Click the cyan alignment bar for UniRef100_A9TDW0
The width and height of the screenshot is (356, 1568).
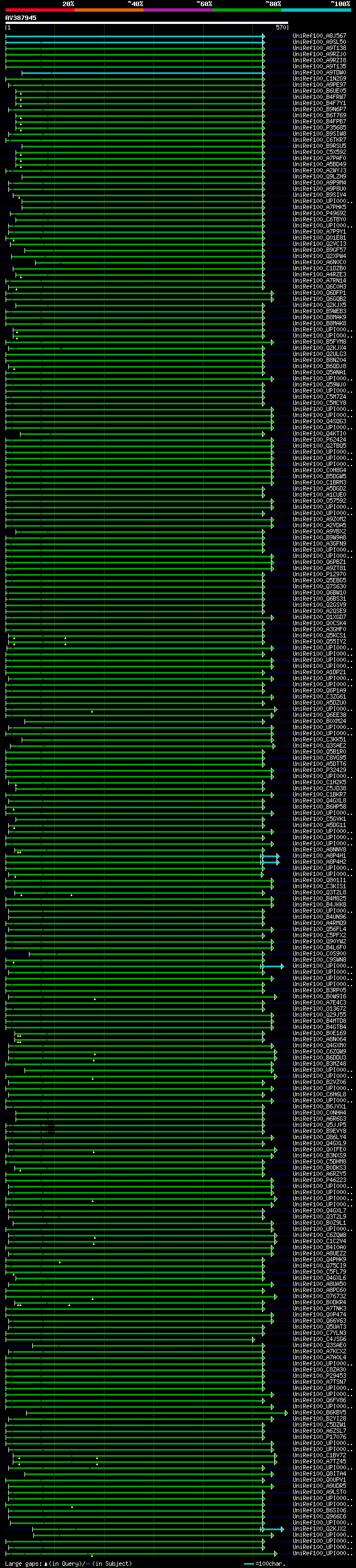143,73
